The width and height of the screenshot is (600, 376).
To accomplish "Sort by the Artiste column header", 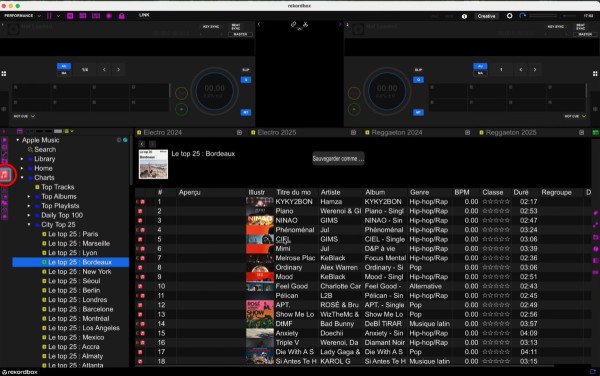I will (330, 192).
